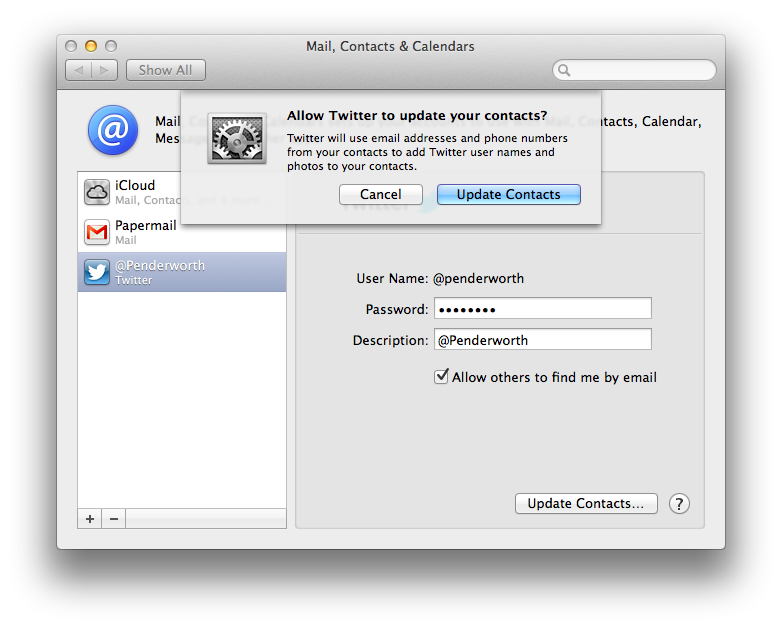Click the Gmail icon for Papermail
The height and width of the screenshot is (628, 782).
click(x=97, y=232)
